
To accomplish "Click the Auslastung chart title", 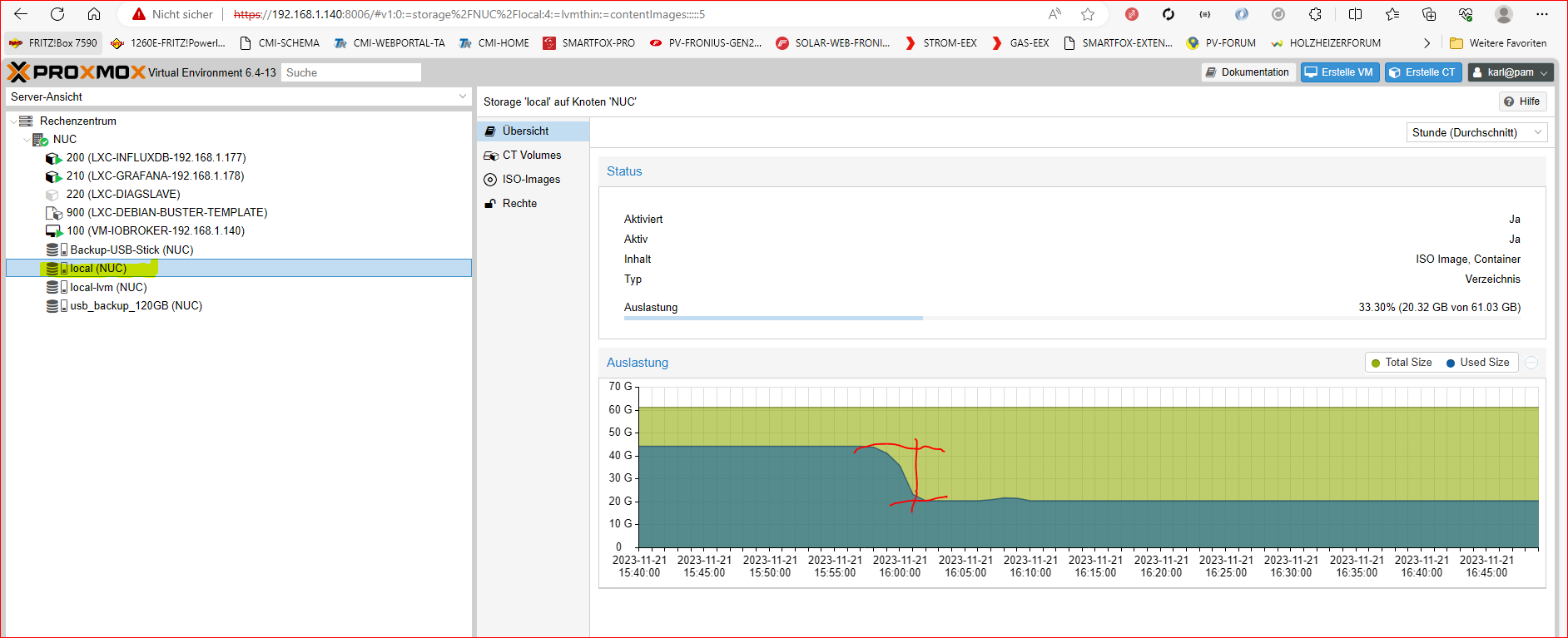I will pyautogui.click(x=638, y=363).
